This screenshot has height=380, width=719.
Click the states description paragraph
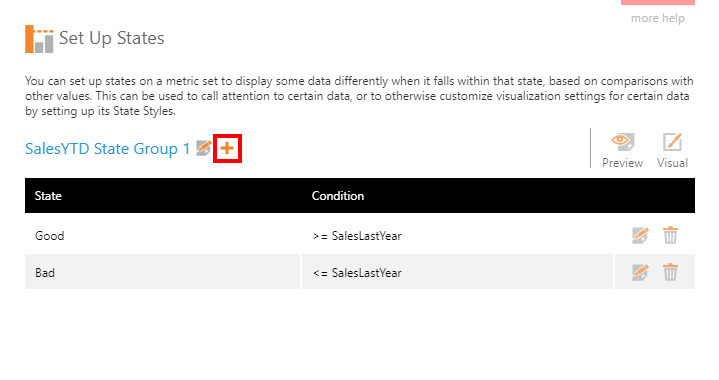(359, 96)
